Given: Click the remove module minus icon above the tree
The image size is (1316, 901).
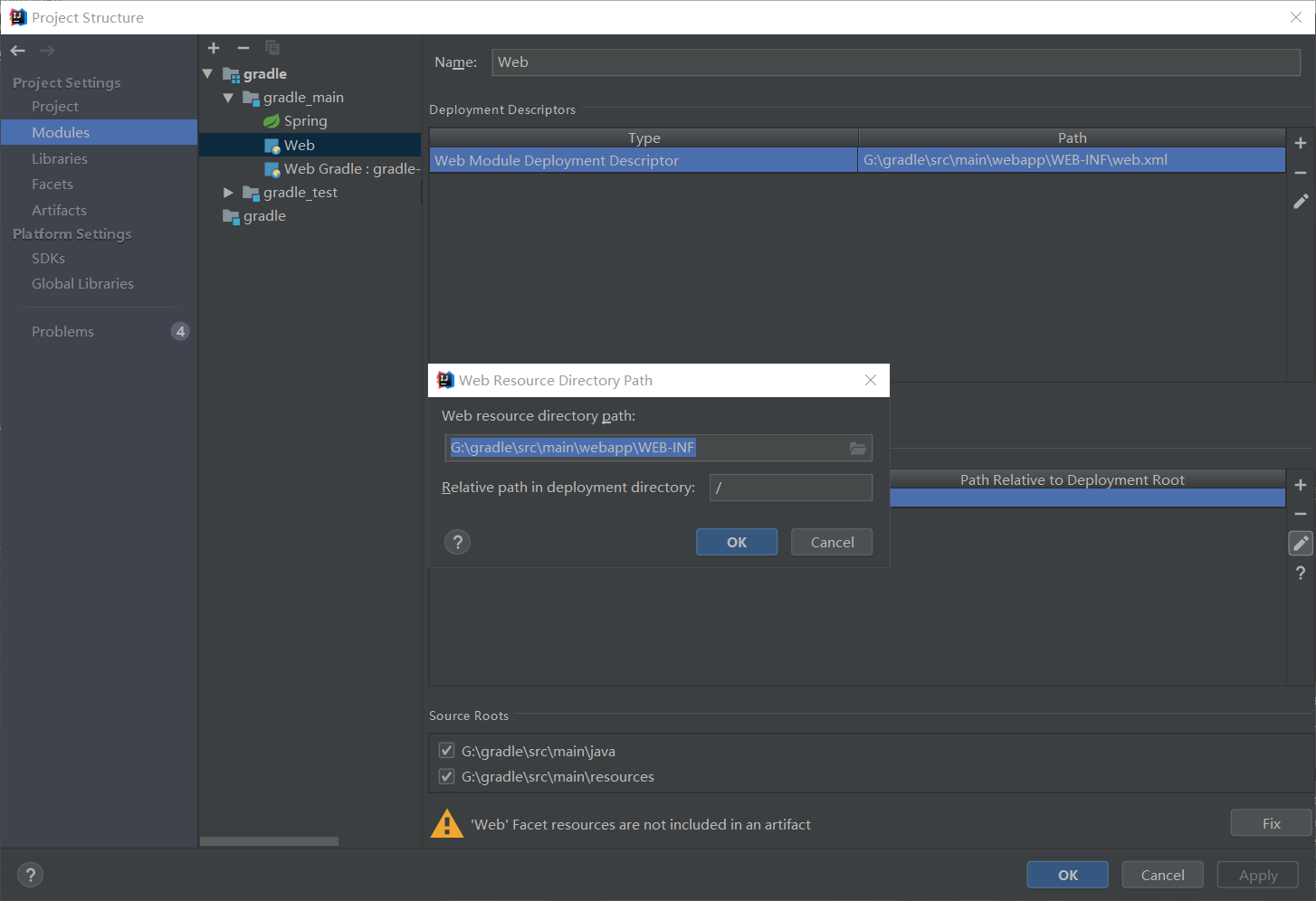Looking at the screenshot, I should click(x=242, y=48).
